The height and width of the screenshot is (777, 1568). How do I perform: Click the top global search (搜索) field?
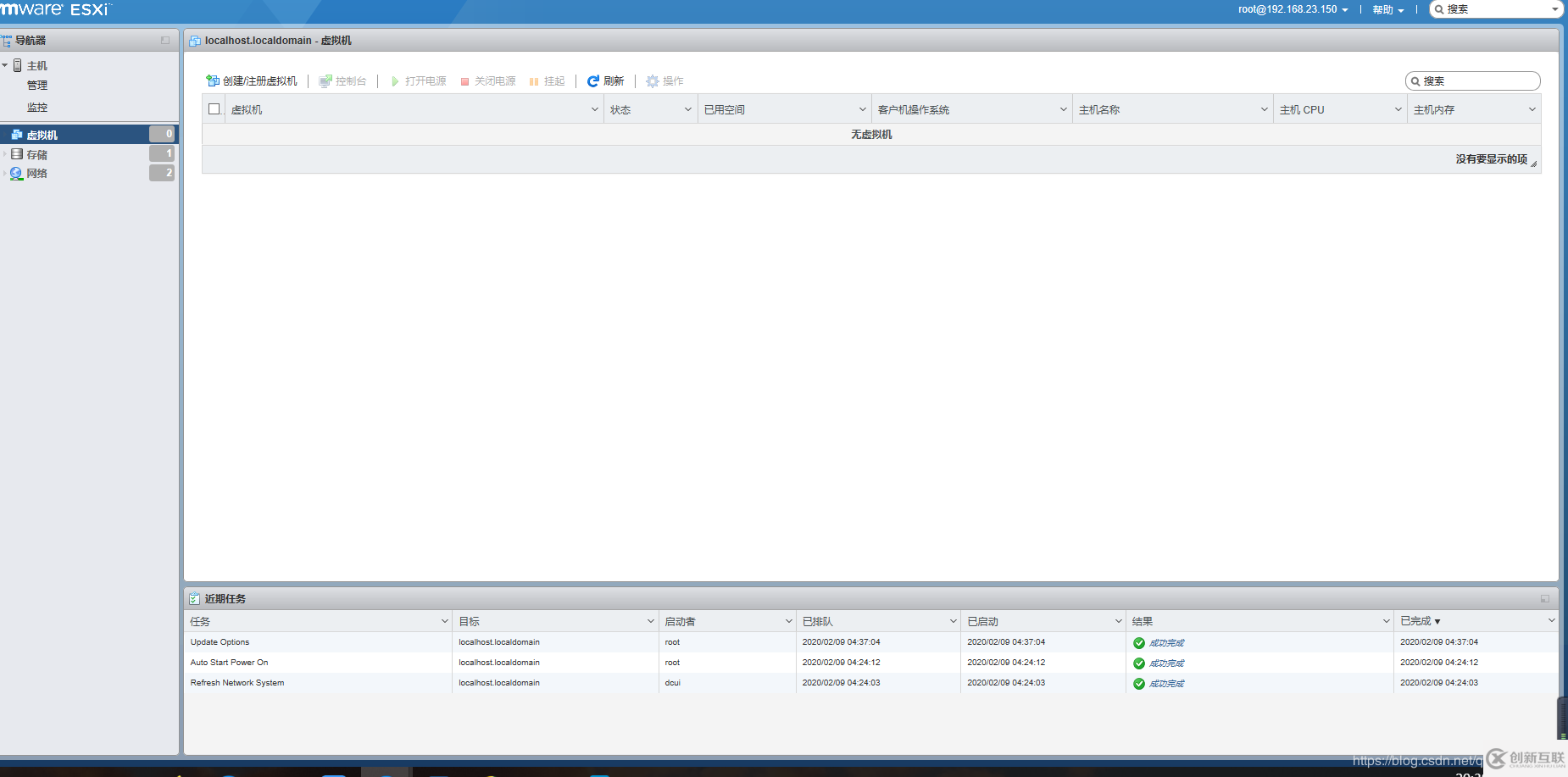1496,9
